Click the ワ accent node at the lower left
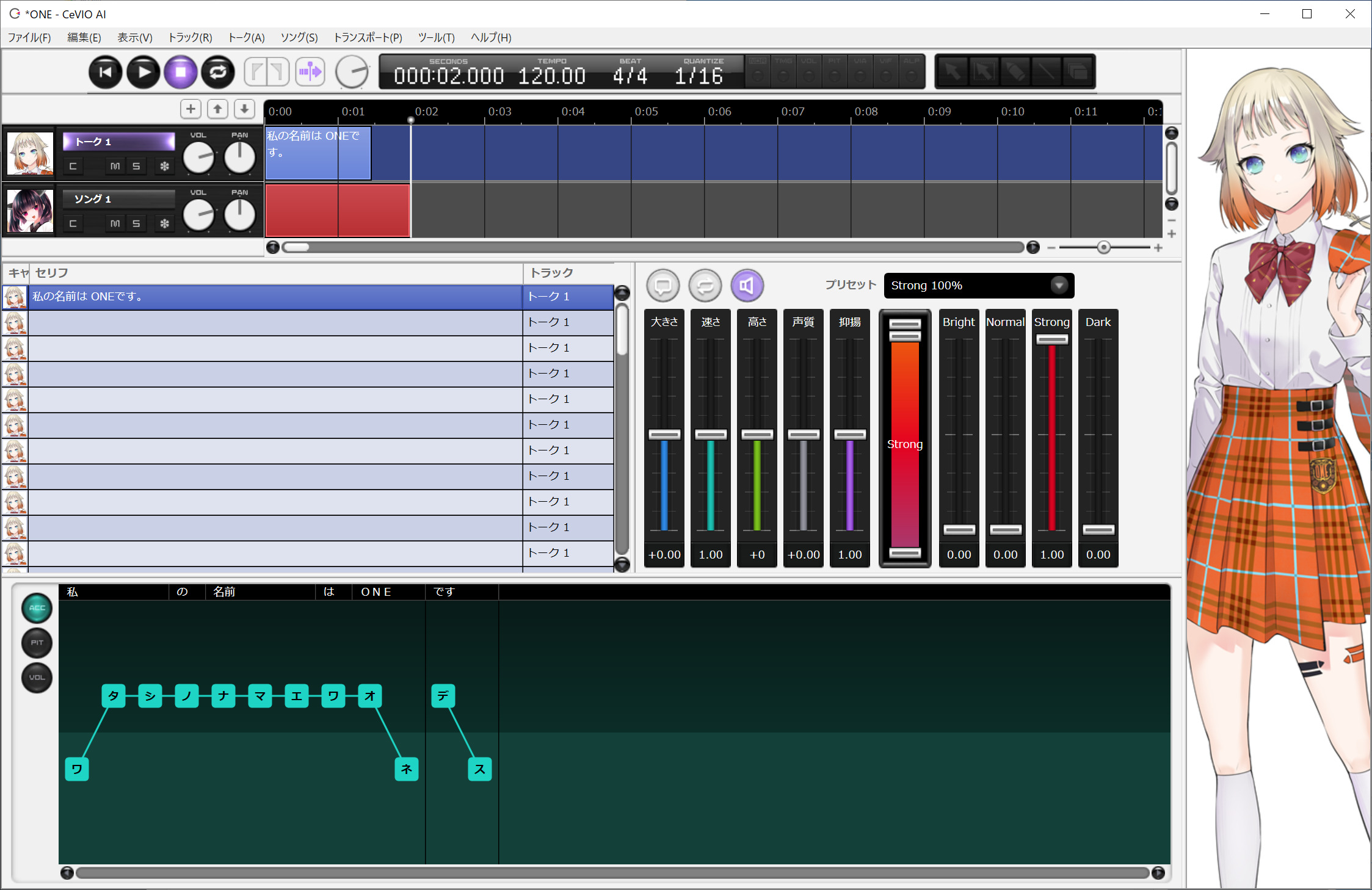The image size is (1372, 890). click(x=77, y=769)
